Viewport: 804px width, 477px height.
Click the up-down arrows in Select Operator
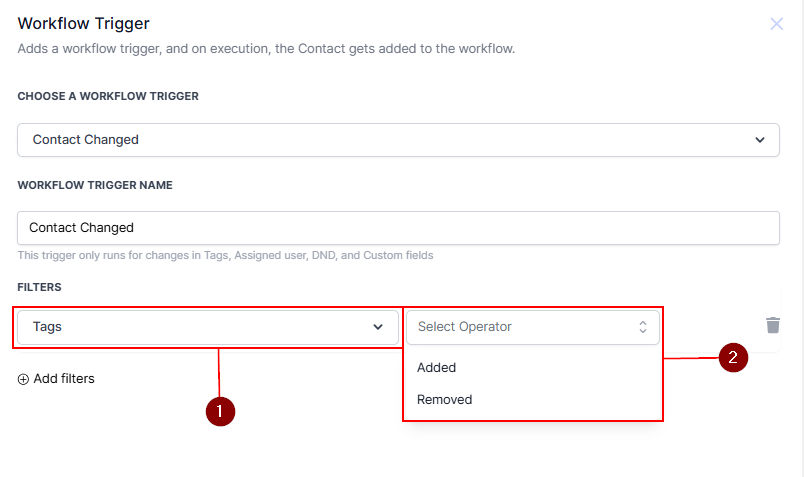(643, 327)
